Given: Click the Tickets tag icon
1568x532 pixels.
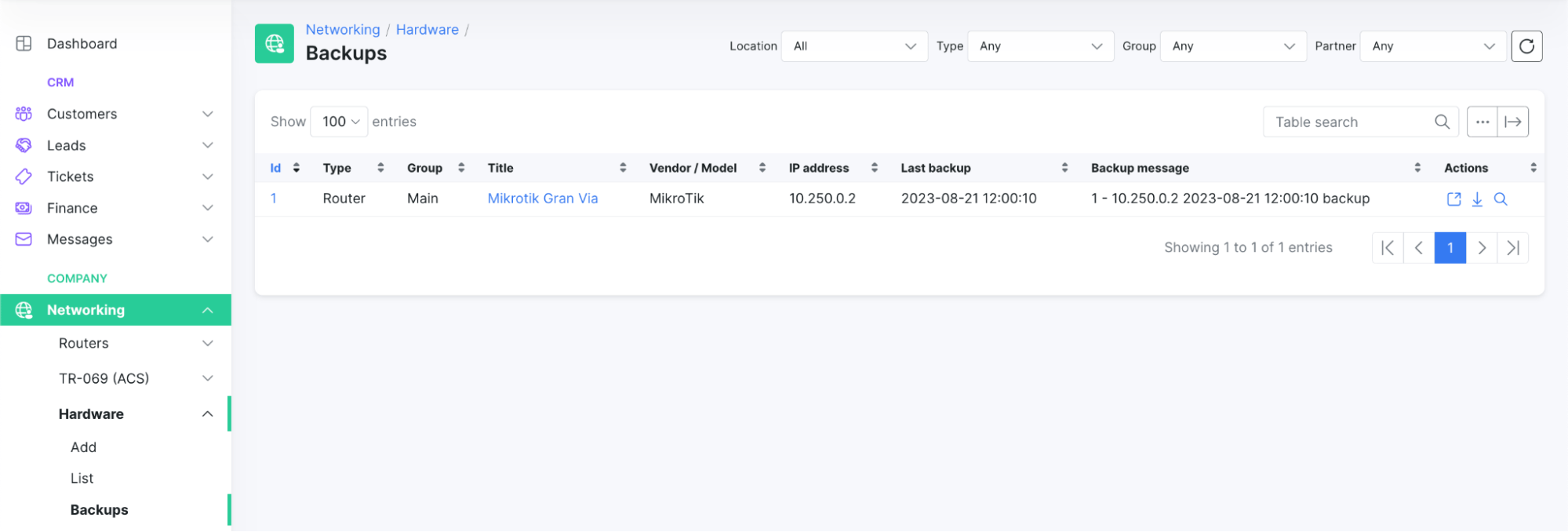Looking at the screenshot, I should pos(24,177).
